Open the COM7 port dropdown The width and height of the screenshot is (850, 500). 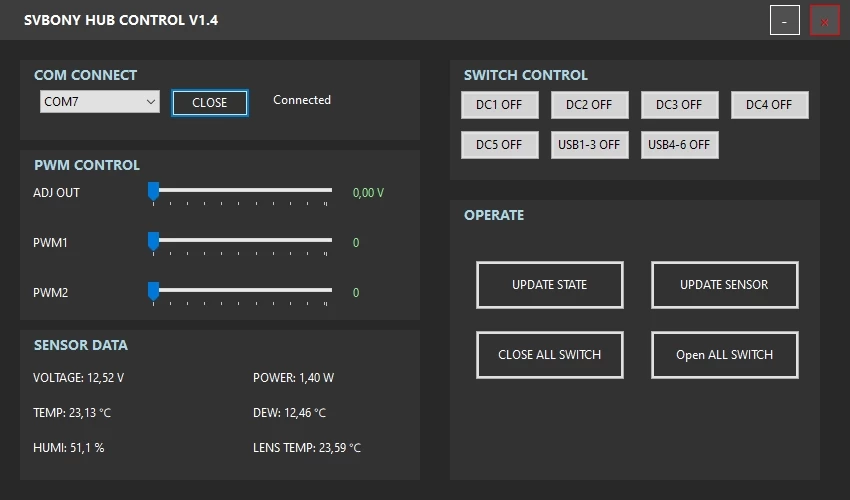coord(100,102)
